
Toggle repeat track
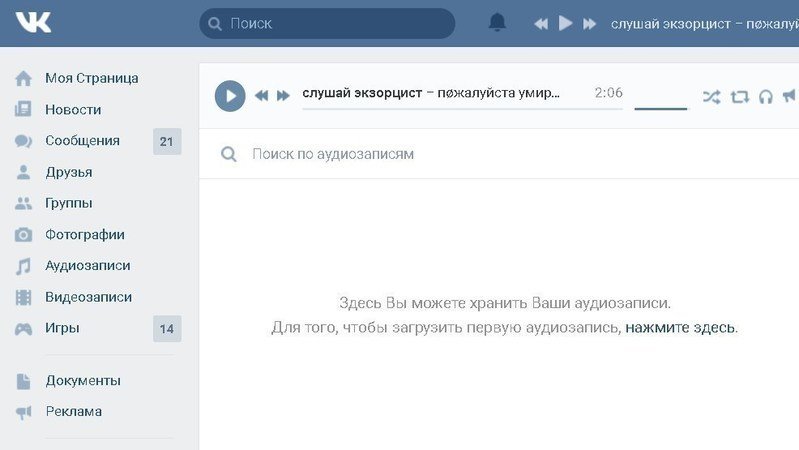[x=739, y=97]
